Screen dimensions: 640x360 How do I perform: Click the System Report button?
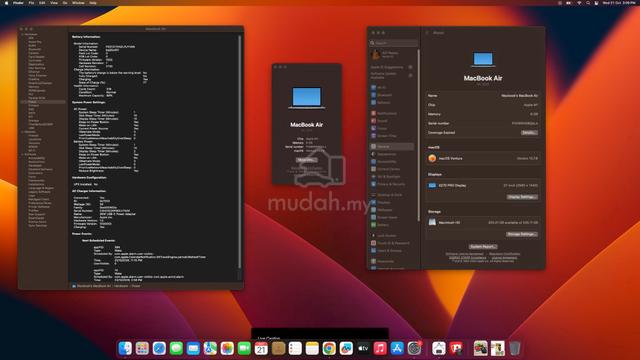pyautogui.click(x=483, y=247)
